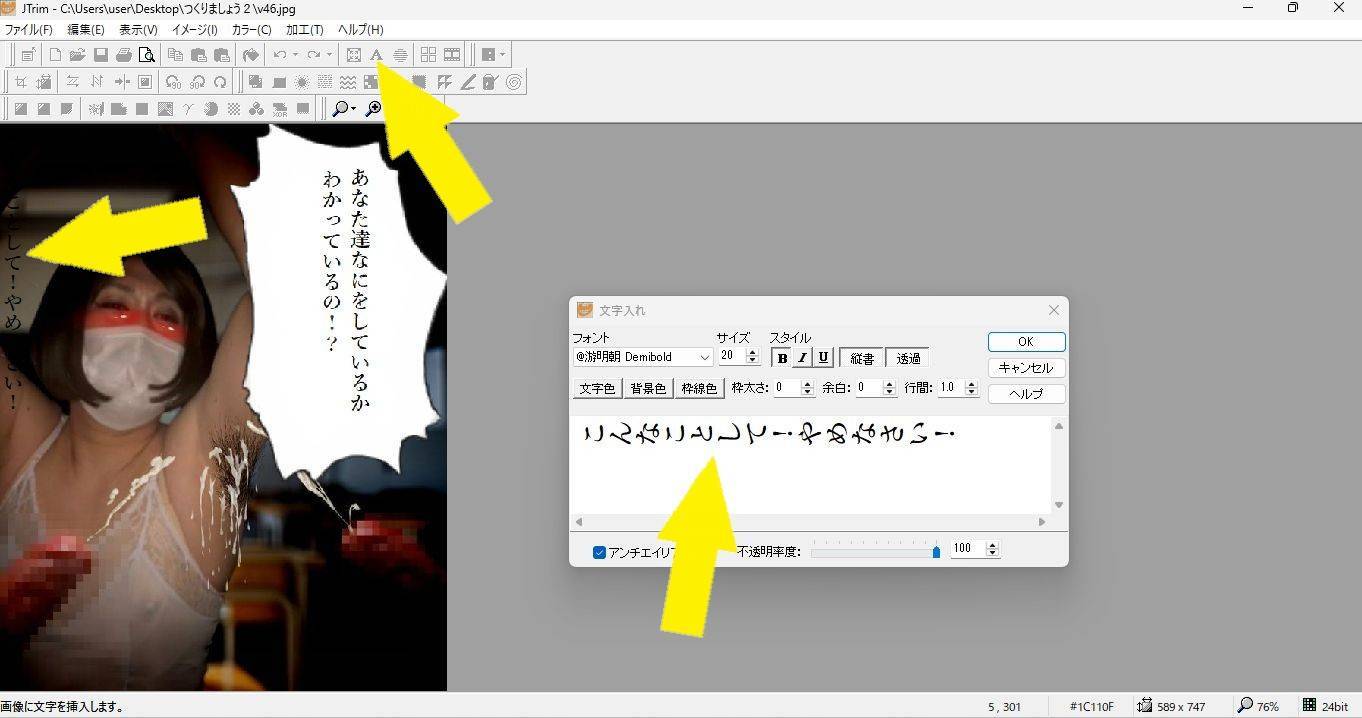Toggle the アンチエイリアス checkbox

click(x=599, y=552)
